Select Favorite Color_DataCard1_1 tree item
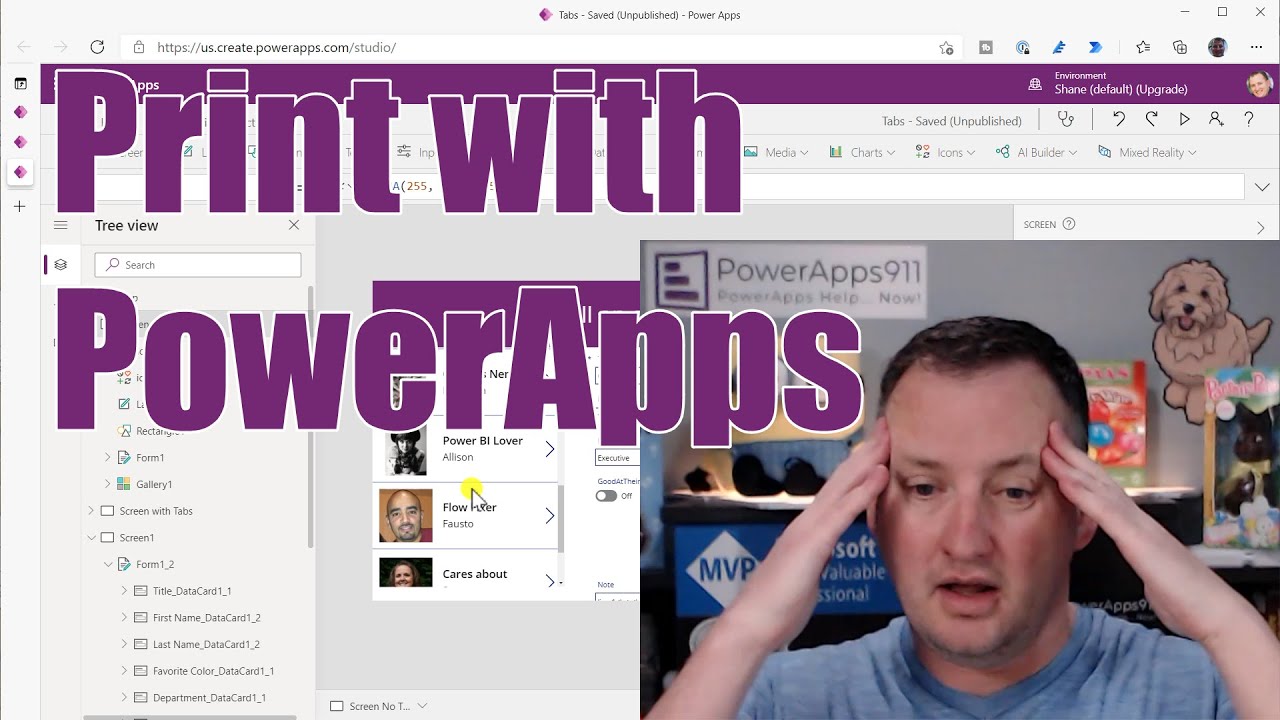This screenshot has width=1280, height=720. click(x=213, y=671)
